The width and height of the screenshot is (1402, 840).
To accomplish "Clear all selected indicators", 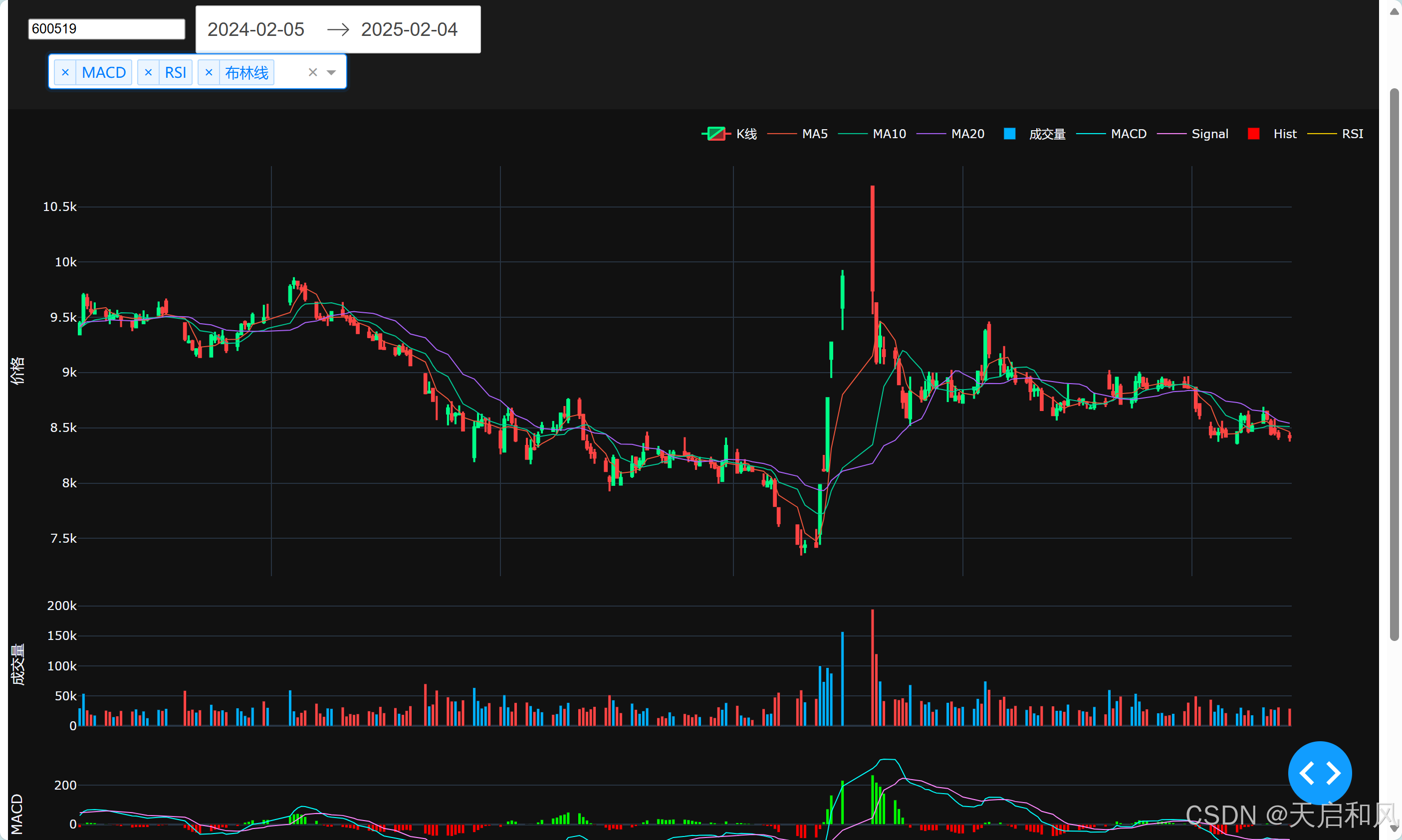I will click(312, 72).
